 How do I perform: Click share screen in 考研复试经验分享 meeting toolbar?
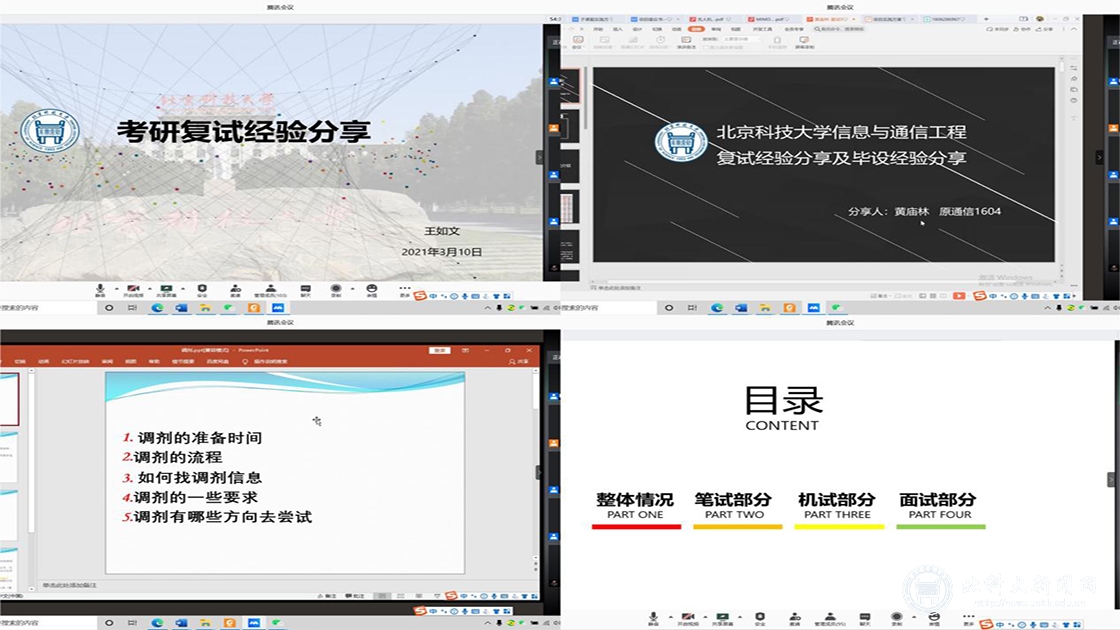166,289
